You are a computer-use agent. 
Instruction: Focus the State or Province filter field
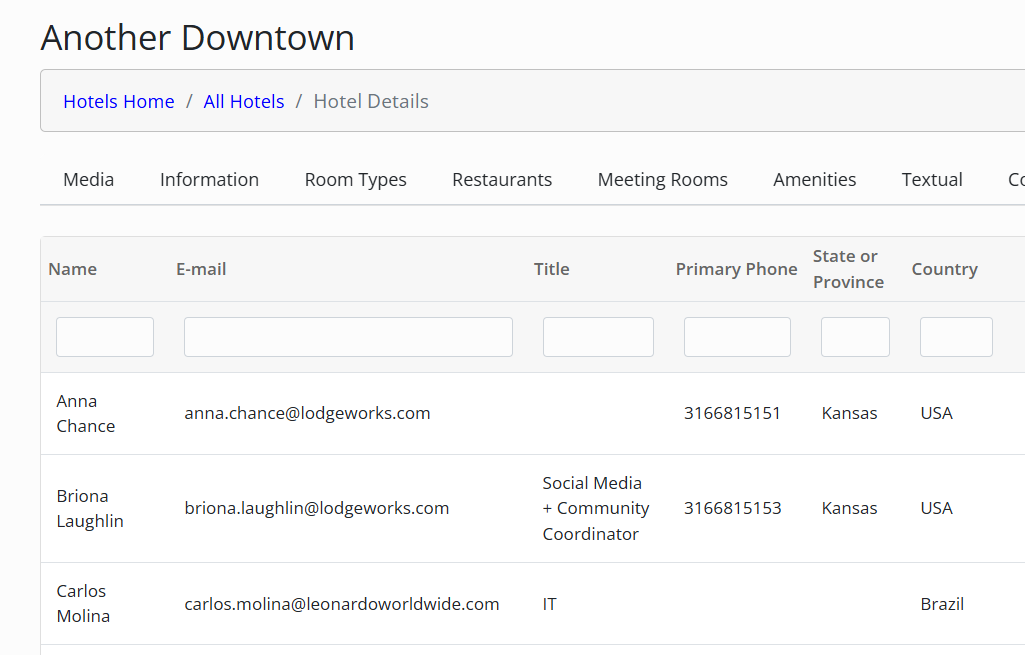tap(855, 337)
